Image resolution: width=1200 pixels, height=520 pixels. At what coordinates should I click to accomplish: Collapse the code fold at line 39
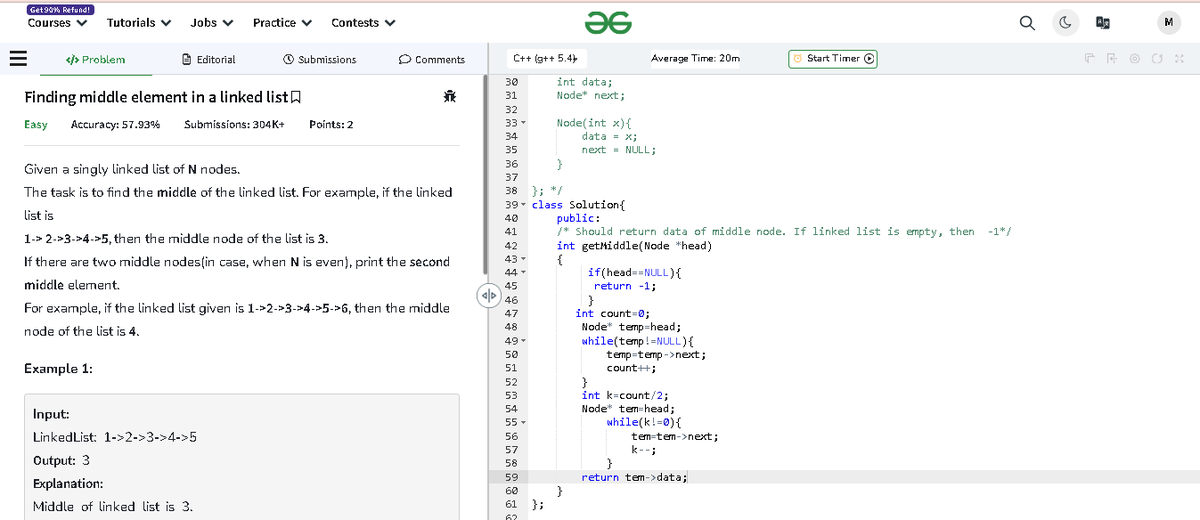pos(524,204)
